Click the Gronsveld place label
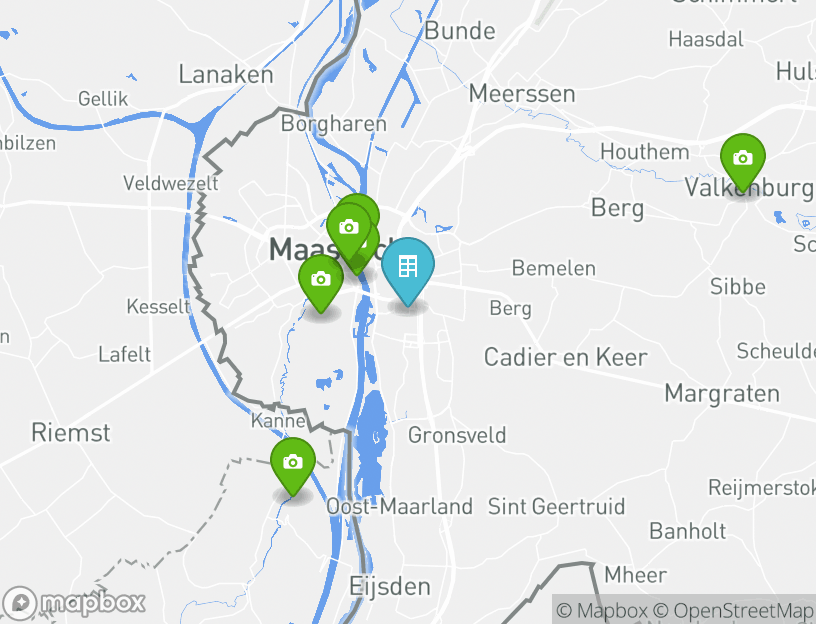 pyautogui.click(x=457, y=436)
